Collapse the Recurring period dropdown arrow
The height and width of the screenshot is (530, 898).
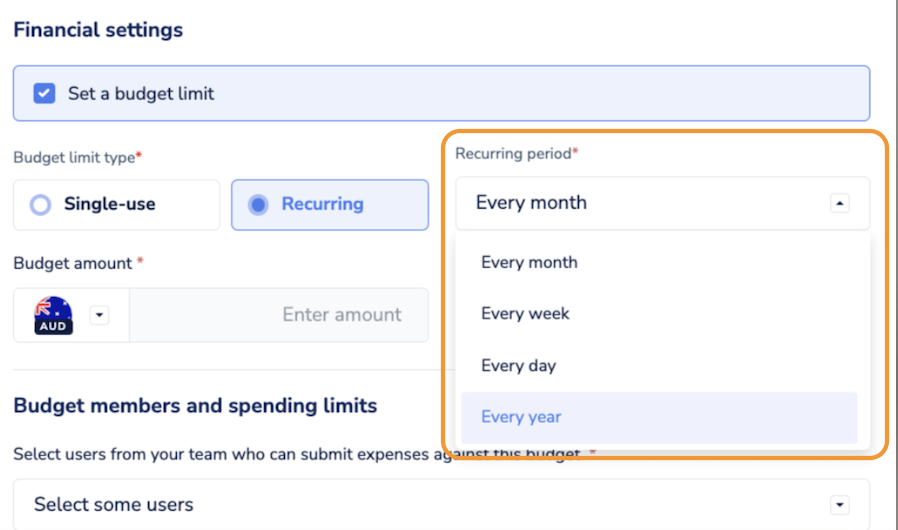pyautogui.click(x=840, y=203)
